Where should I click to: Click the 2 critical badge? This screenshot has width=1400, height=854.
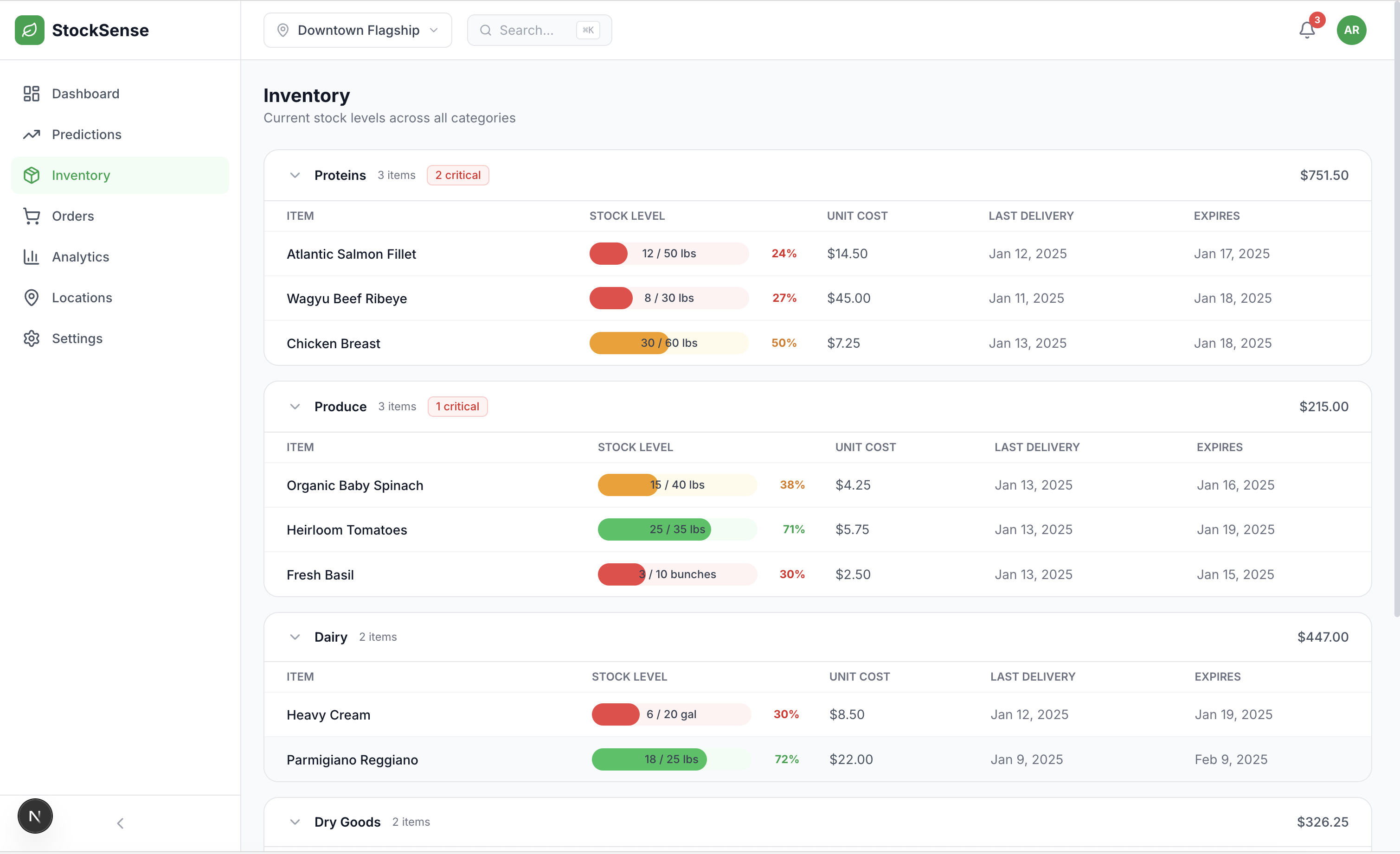pos(457,175)
